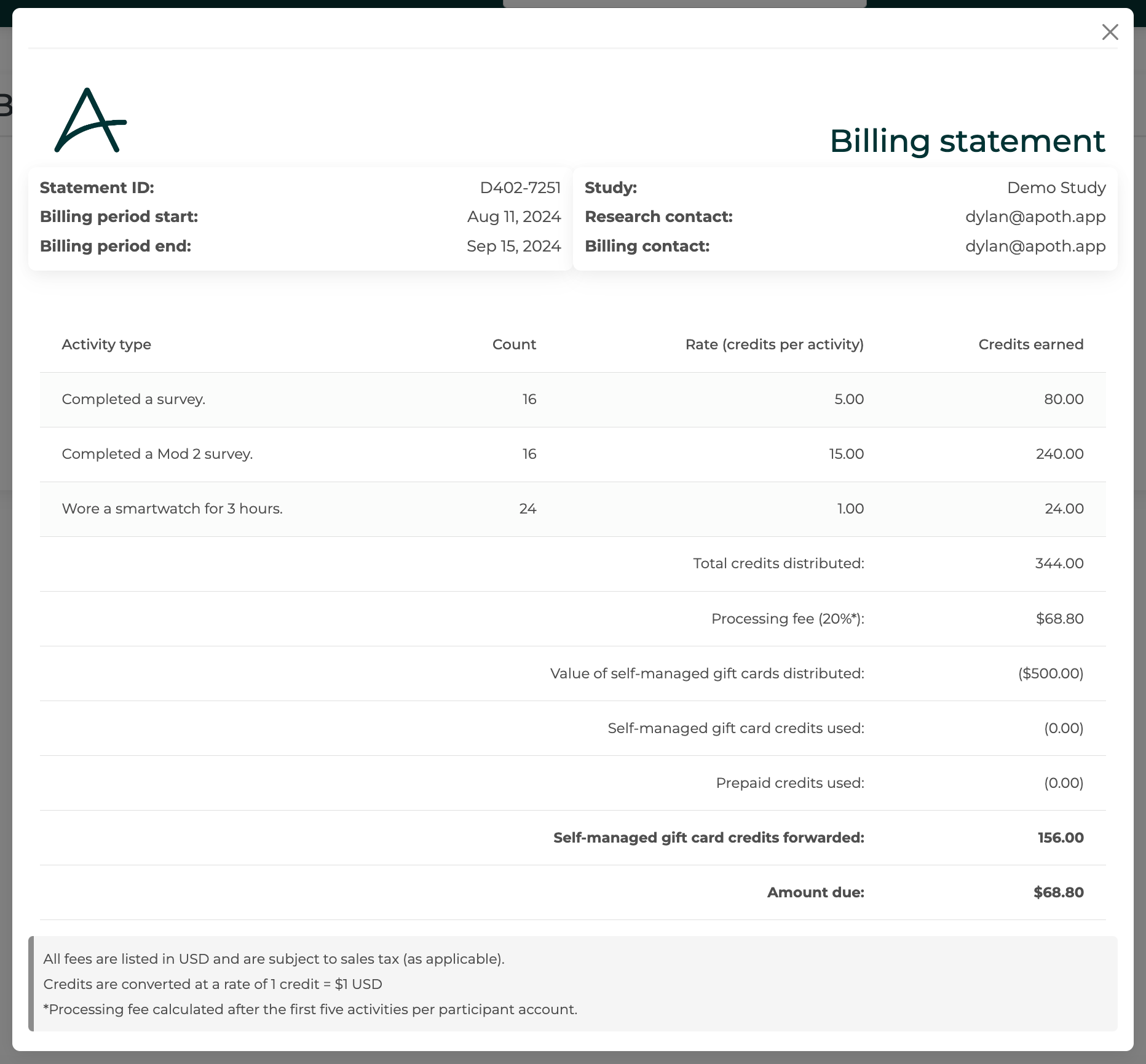This screenshot has width=1146, height=1064.
Task: Click the Apothecary "A" logo icon
Action: tap(91, 121)
